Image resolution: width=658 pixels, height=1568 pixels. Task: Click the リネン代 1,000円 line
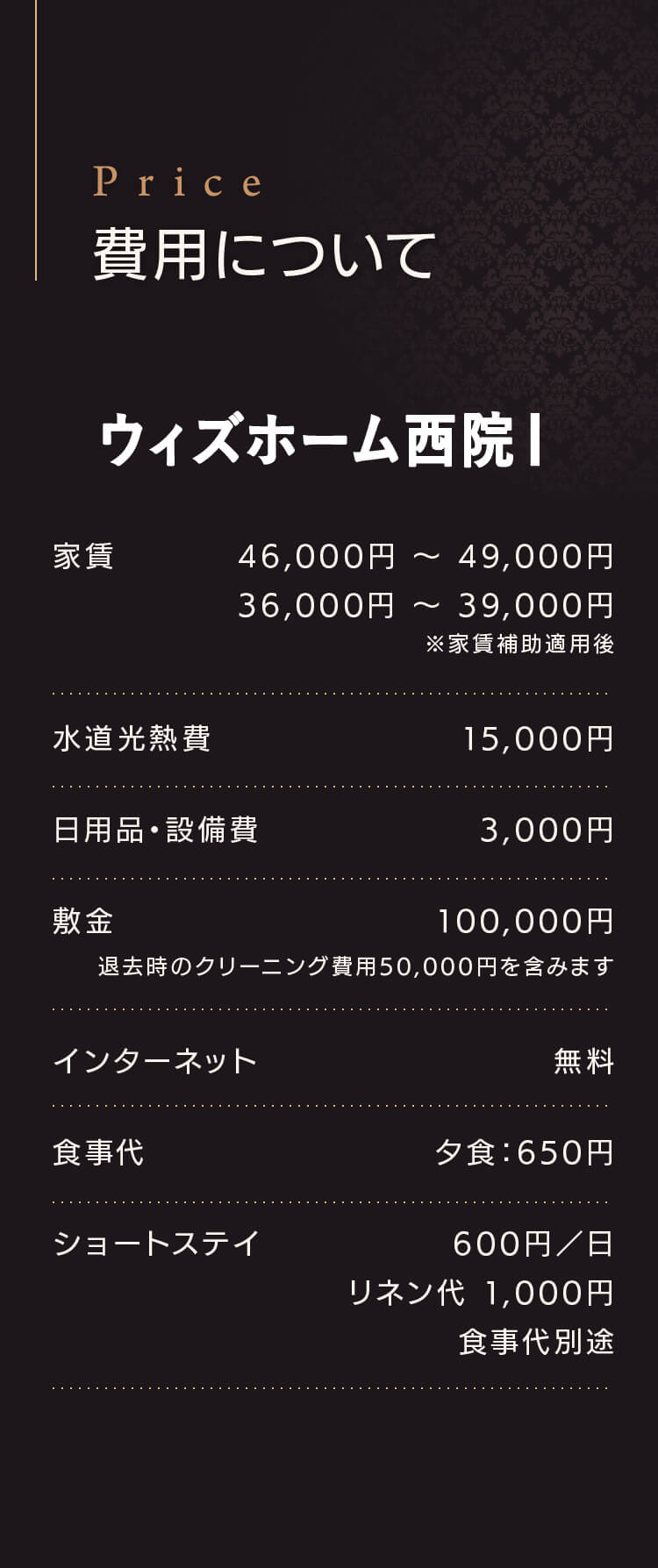pyautogui.click(x=481, y=1294)
